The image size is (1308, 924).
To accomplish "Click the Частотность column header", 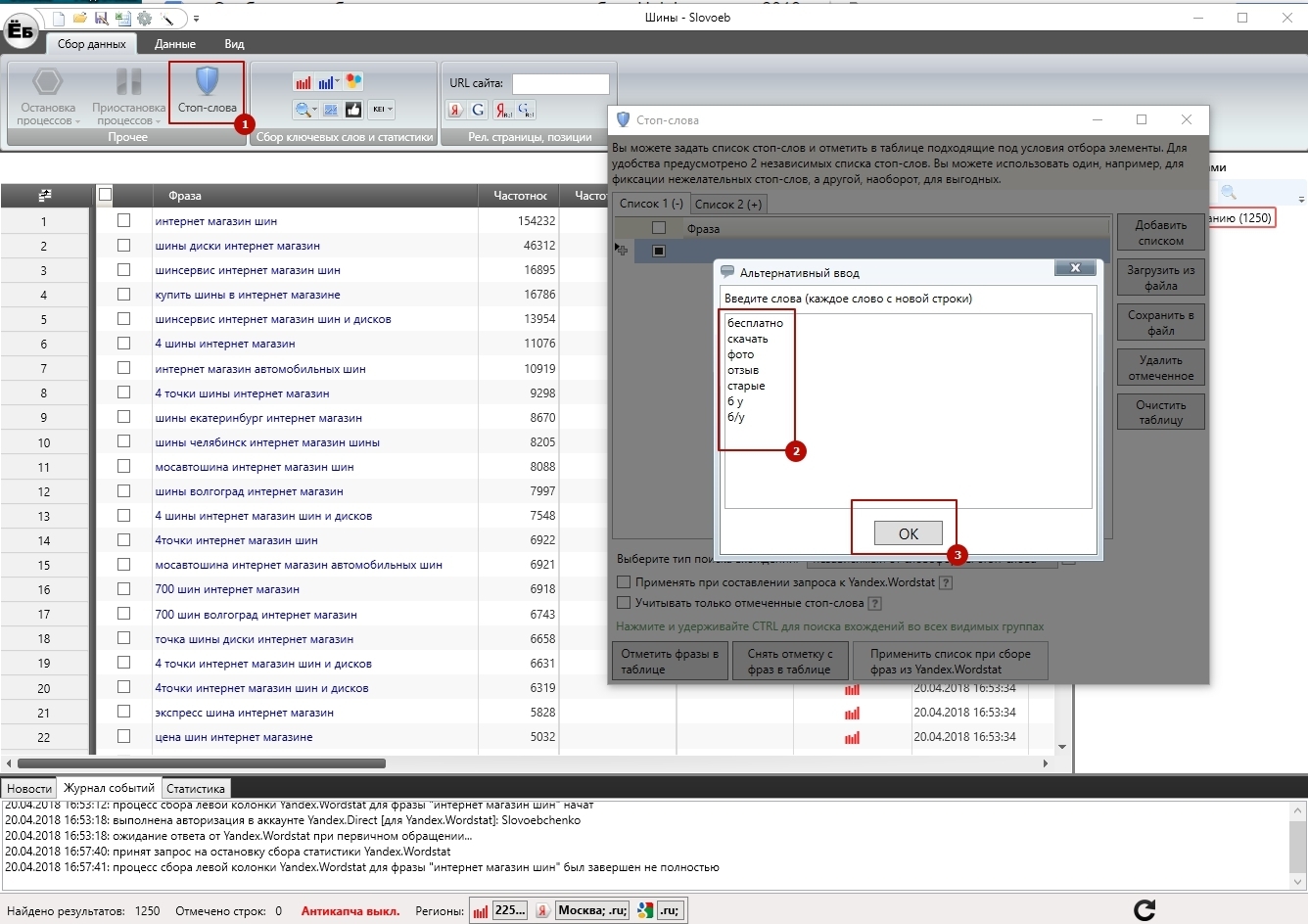I will 520,196.
